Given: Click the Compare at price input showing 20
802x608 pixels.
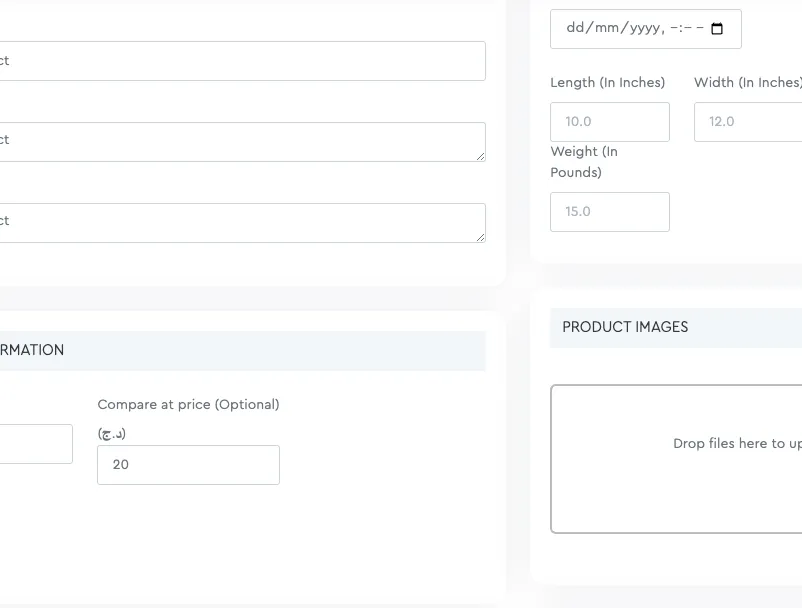Looking at the screenshot, I should tap(188, 465).
